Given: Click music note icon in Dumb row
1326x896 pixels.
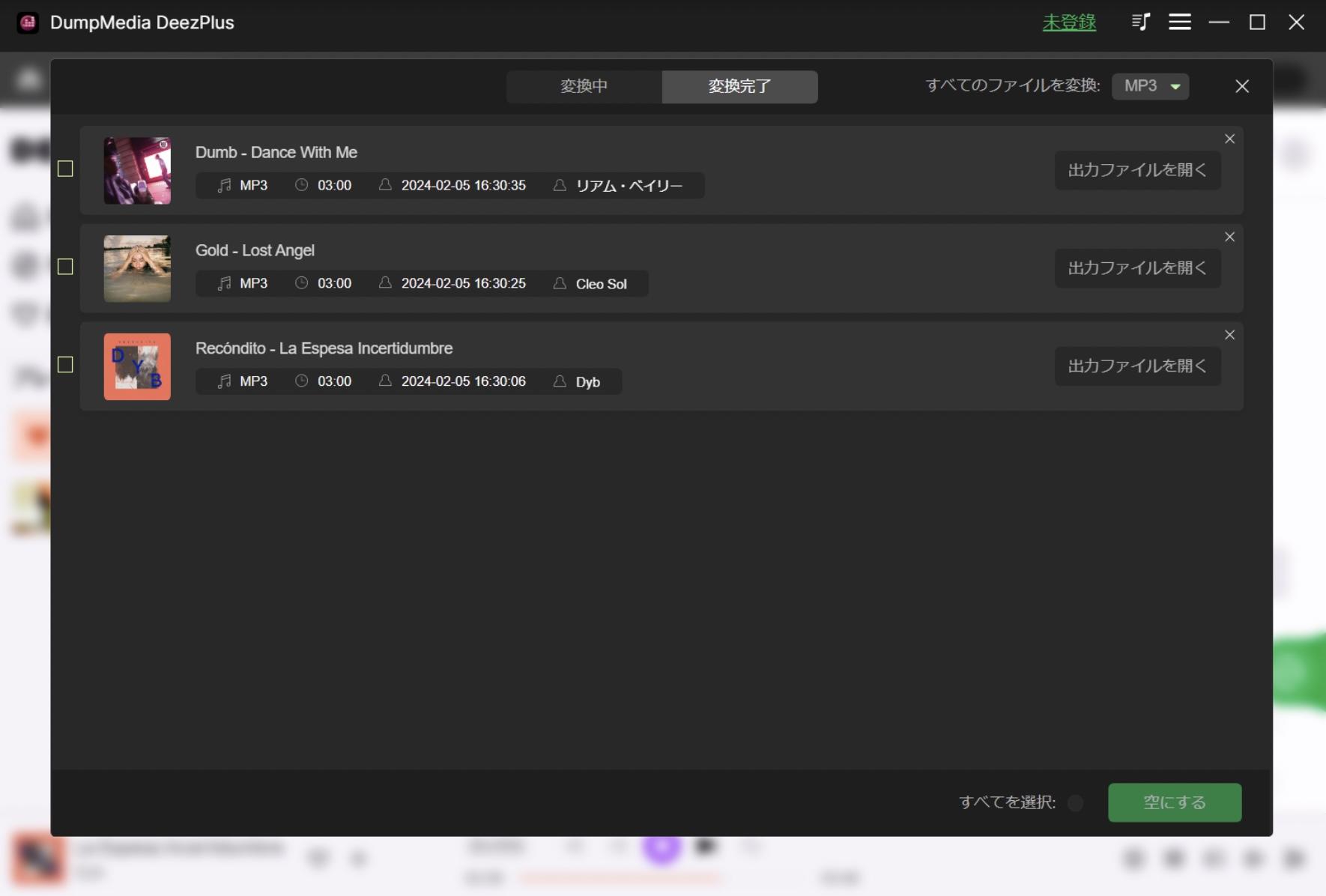Looking at the screenshot, I should click(224, 185).
